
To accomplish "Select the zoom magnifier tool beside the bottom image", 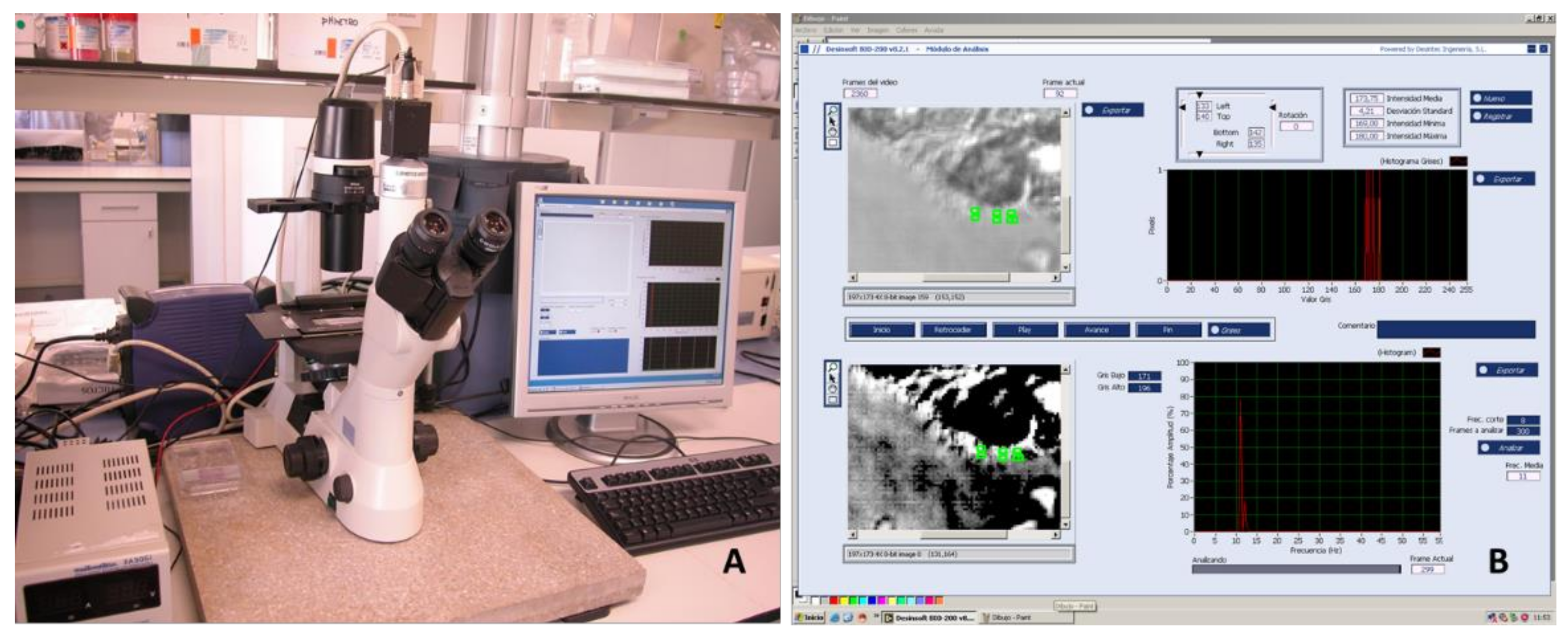I will pos(833,367).
